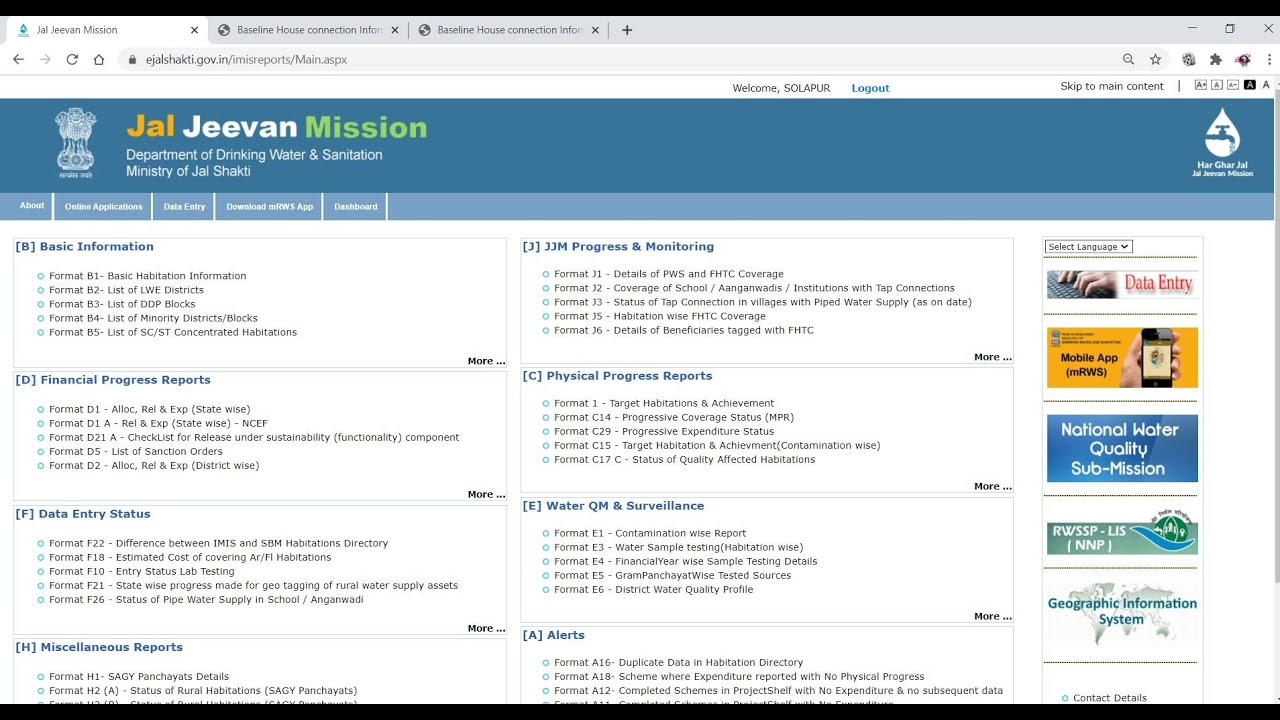Viewport: 1280px width, 720px height.
Task: Click the browser forward arrow
Action: (45, 59)
